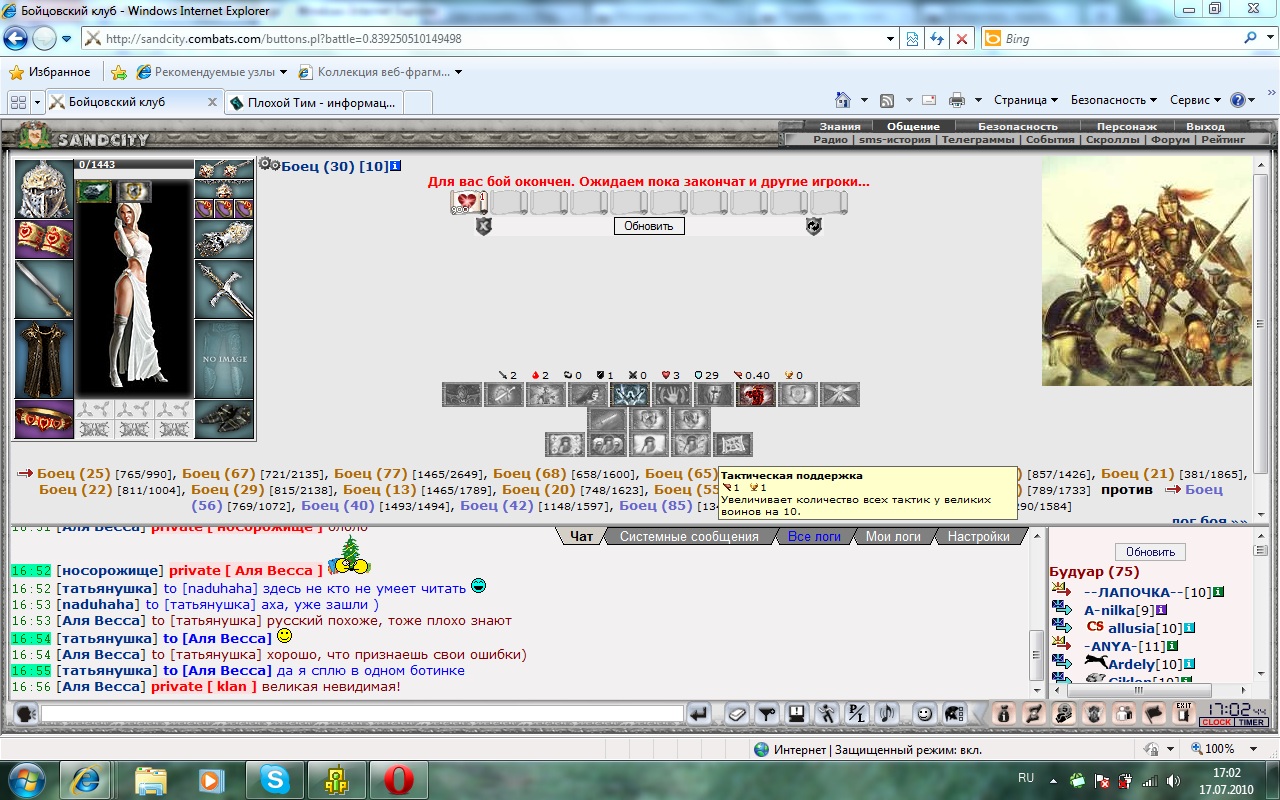Switch to the Чат tab
This screenshot has height=800, width=1280.
tap(581, 537)
